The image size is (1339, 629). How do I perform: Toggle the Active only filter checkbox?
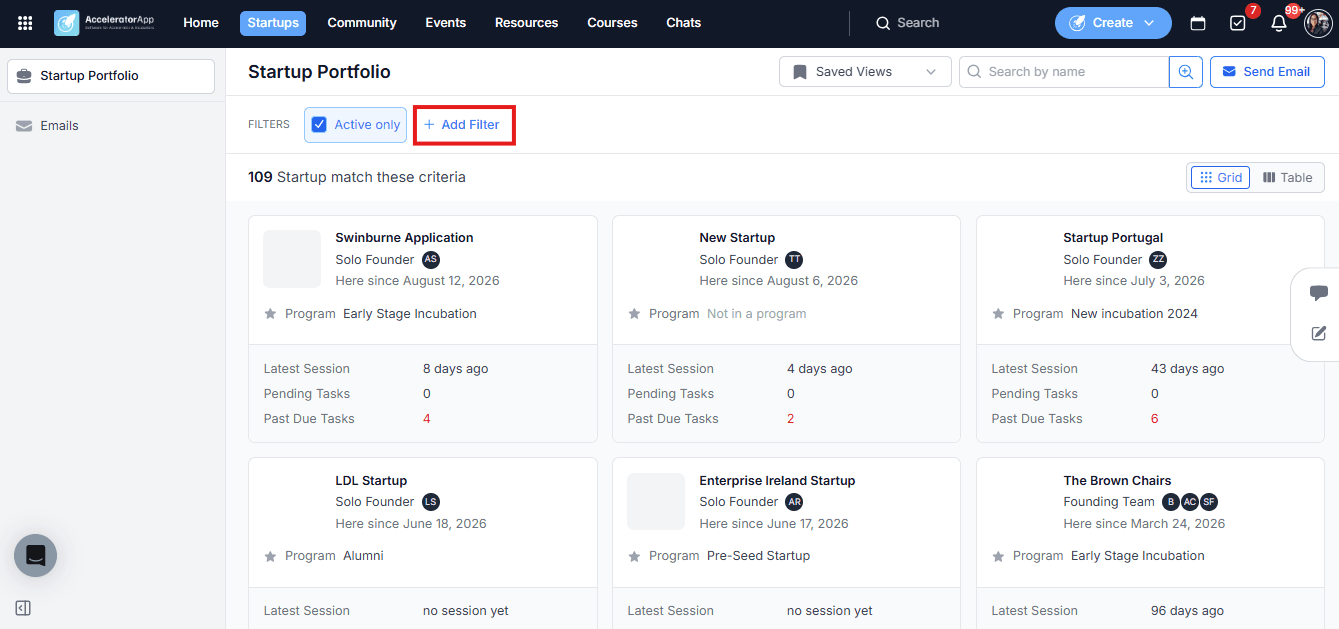(x=320, y=125)
